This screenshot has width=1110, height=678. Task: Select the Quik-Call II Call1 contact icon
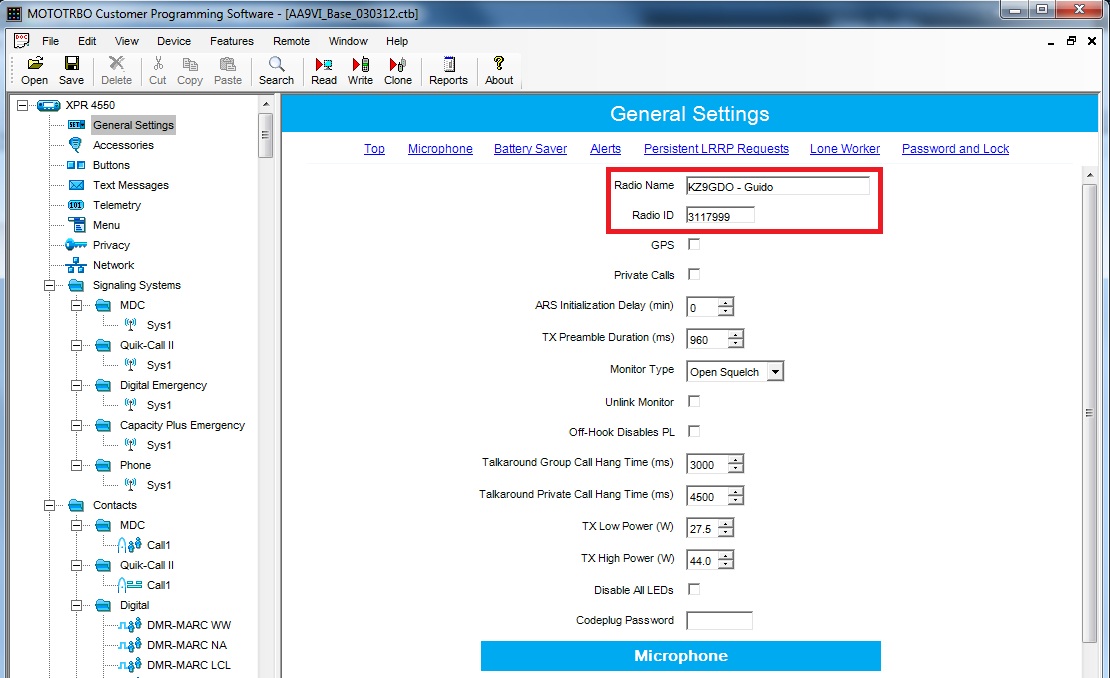tap(130, 585)
